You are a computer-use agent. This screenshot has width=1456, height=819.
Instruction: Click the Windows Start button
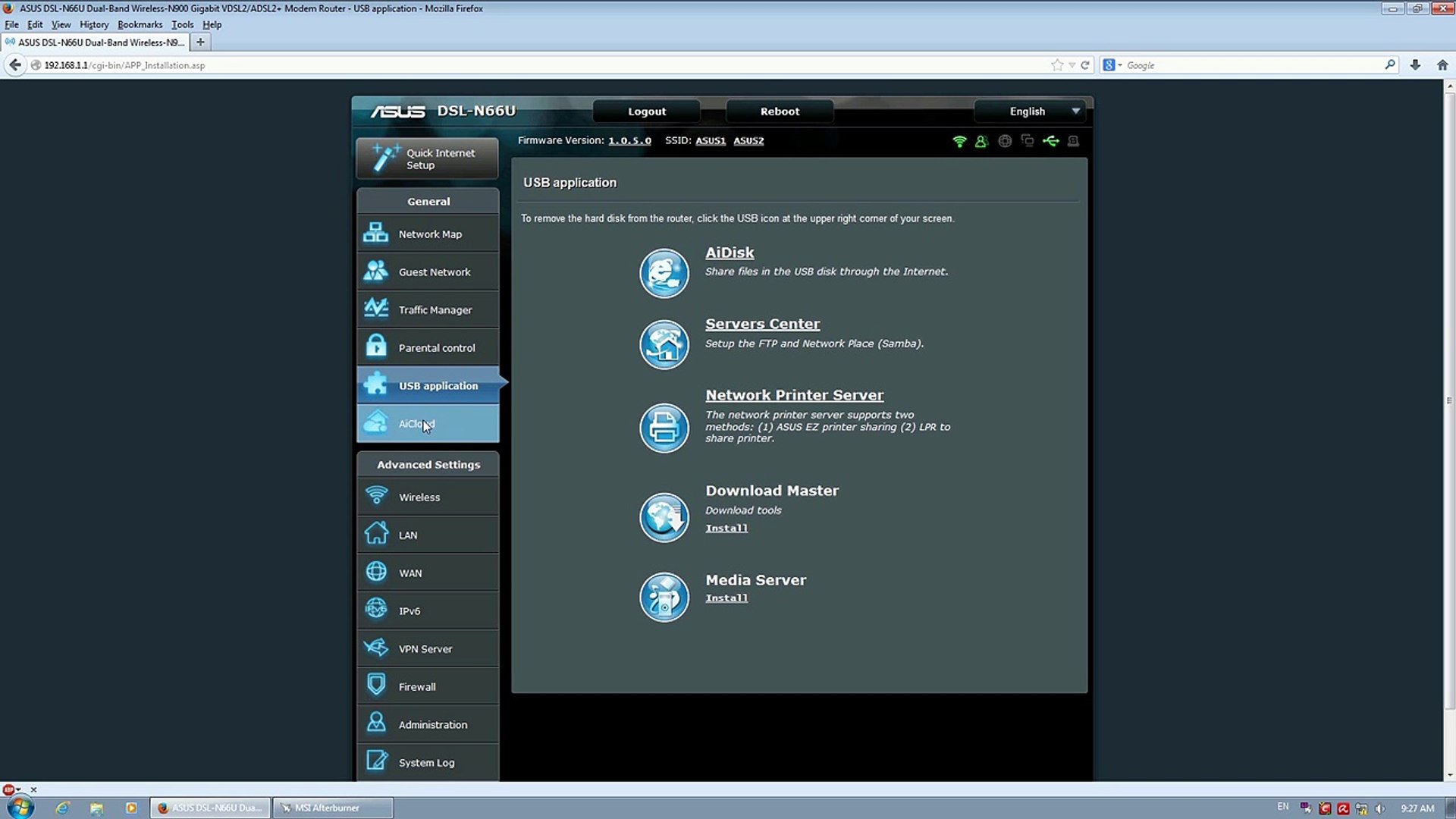(20, 807)
